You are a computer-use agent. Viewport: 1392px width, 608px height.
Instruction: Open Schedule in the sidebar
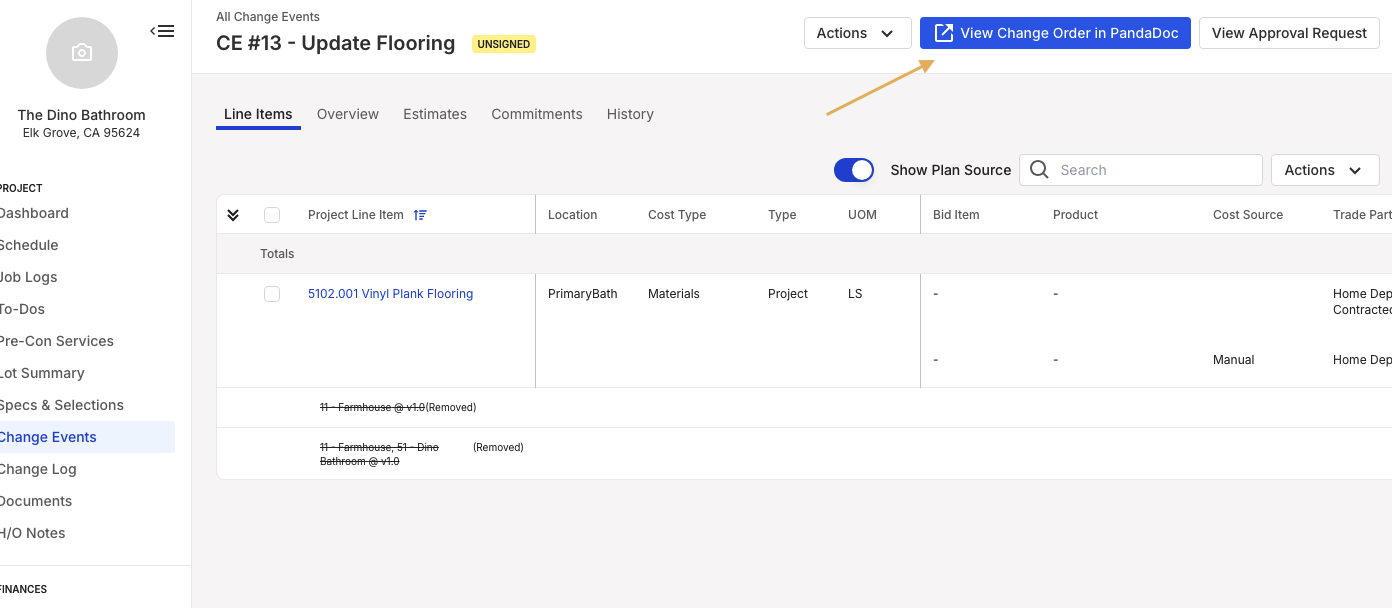tap(29, 245)
